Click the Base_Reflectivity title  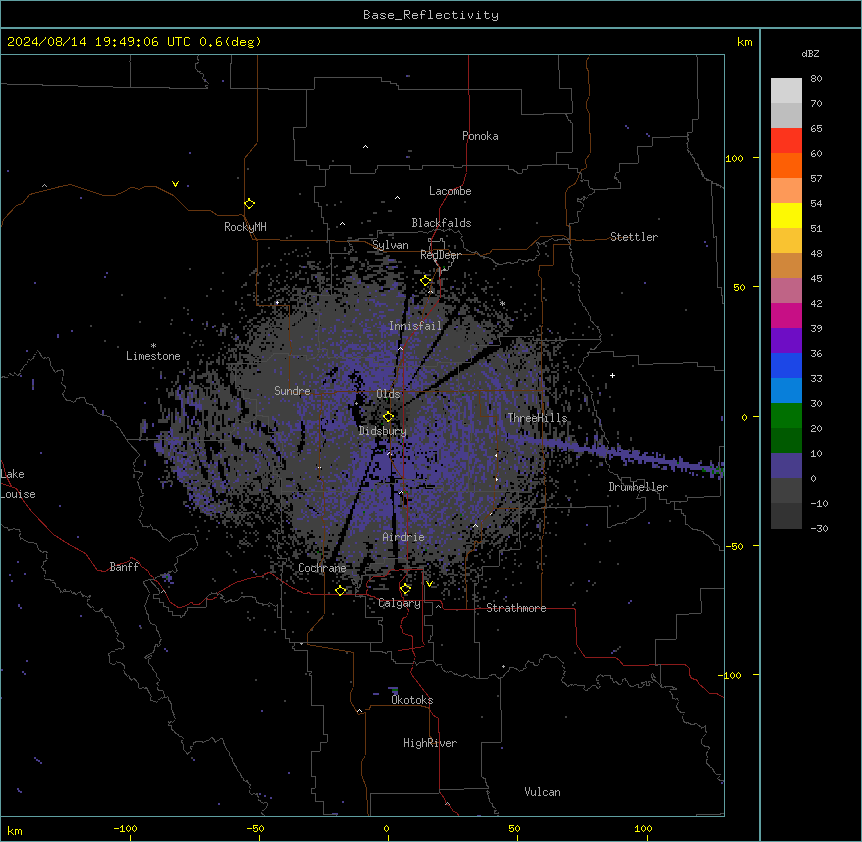pos(431,15)
